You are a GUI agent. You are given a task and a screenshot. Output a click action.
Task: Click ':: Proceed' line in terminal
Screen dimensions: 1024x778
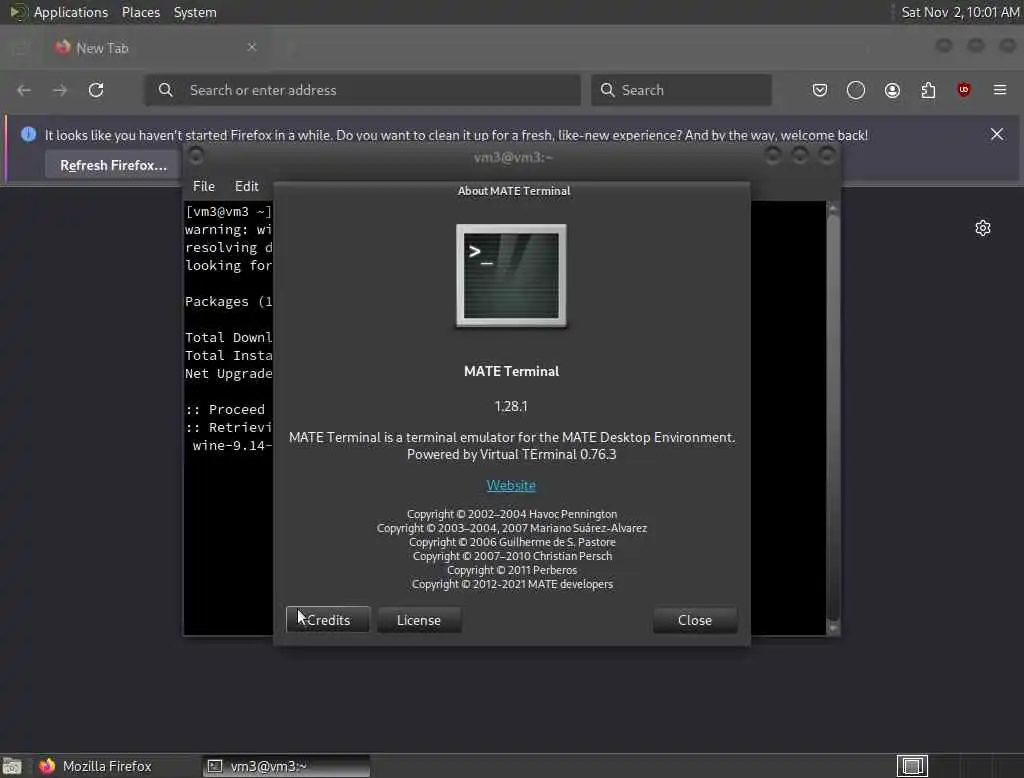[225, 410]
